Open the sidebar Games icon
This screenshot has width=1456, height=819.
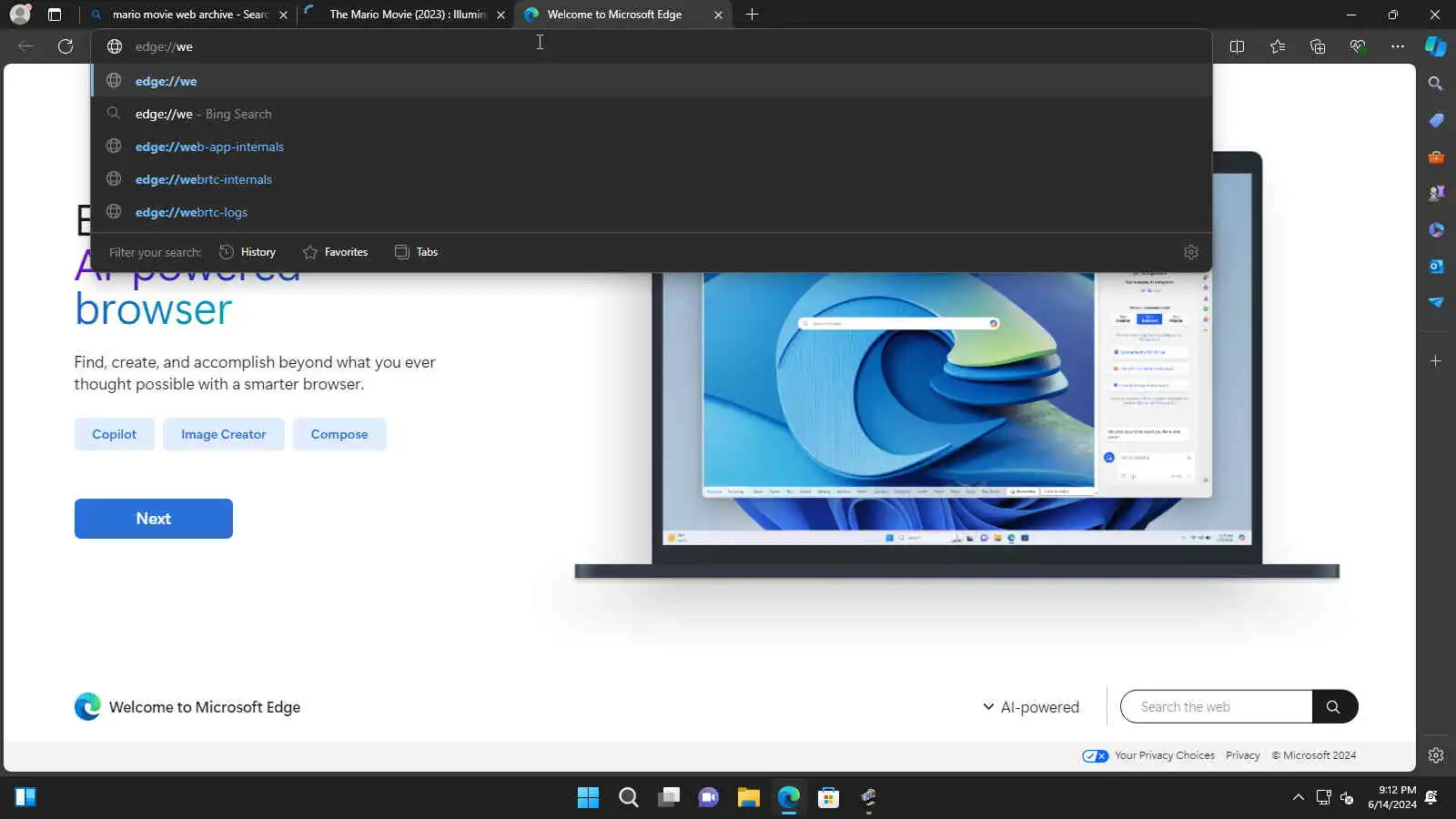1436,193
